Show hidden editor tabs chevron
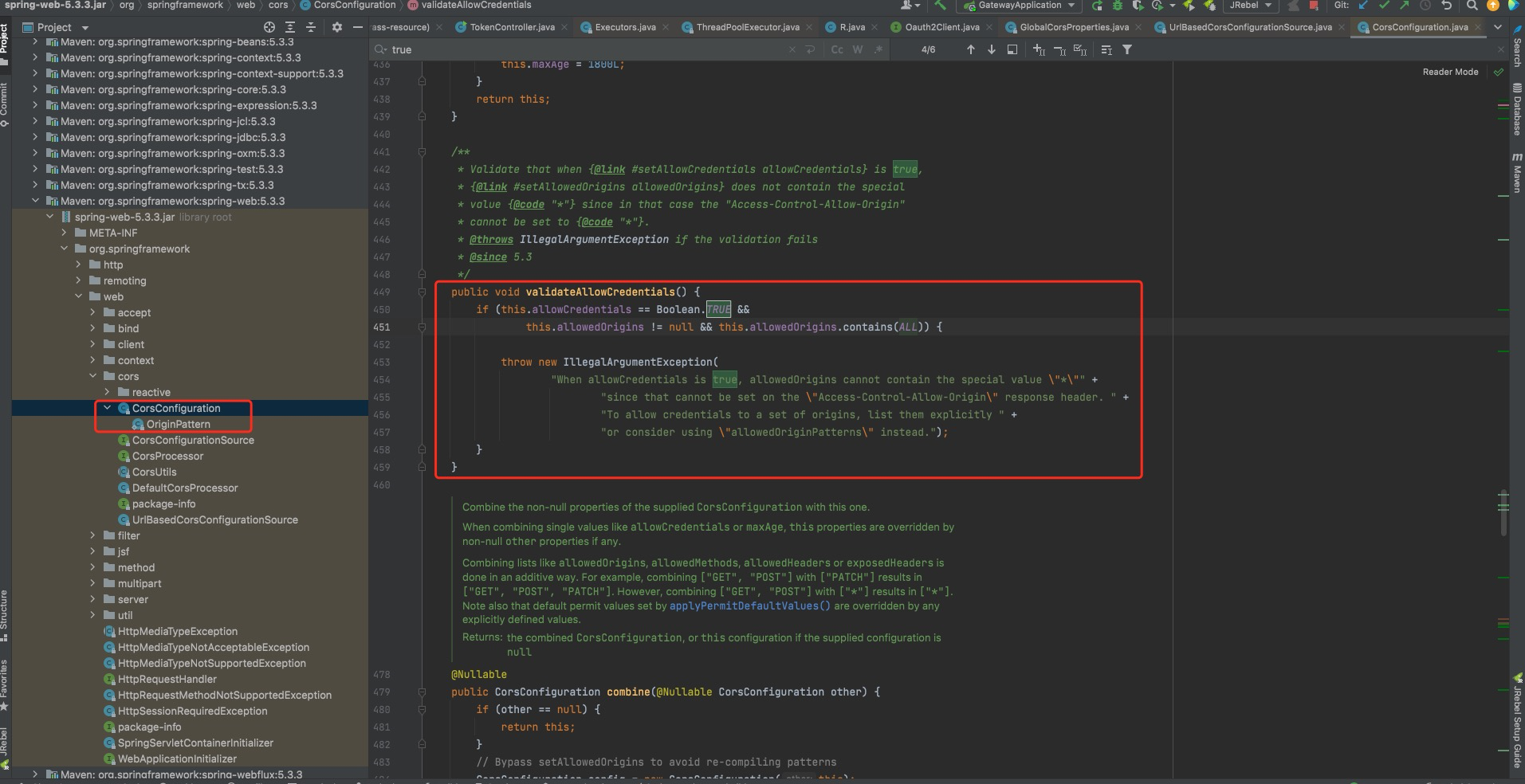This screenshot has width=1525, height=784. (1498, 27)
